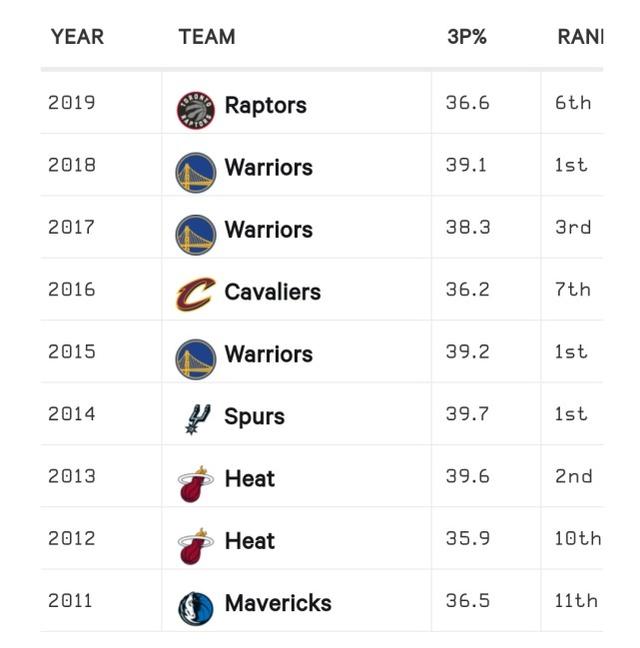Select the 11th rank cell
Screen dimensions: 640x648
(576, 600)
